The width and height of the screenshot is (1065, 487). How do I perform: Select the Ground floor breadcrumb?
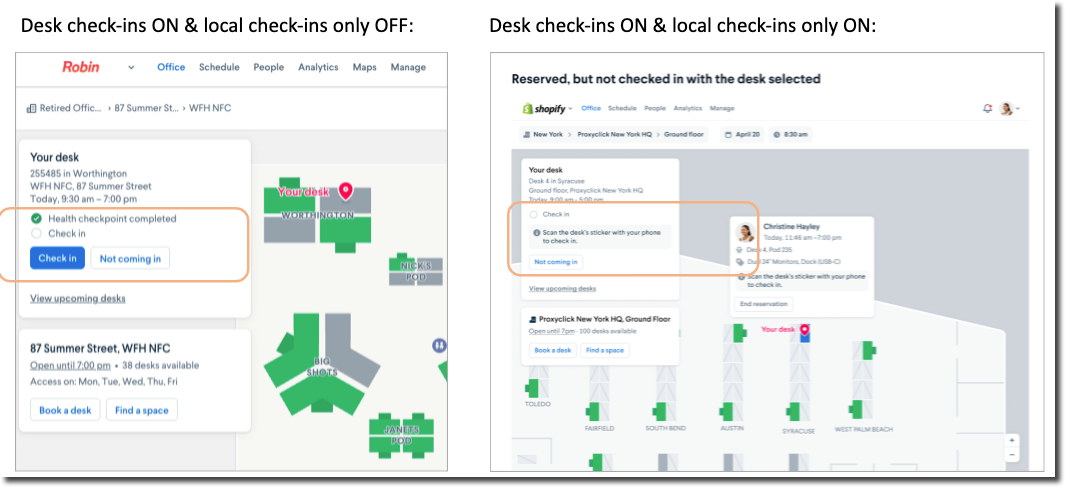(x=682, y=134)
